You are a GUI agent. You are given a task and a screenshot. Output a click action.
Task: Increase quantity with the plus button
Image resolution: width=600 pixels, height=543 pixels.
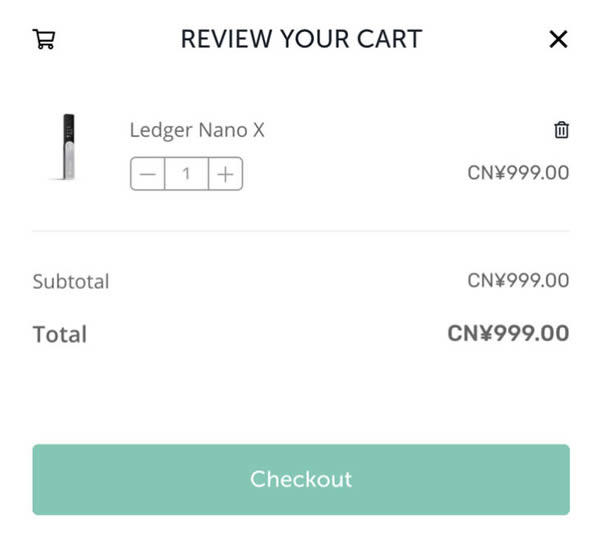[x=226, y=174]
